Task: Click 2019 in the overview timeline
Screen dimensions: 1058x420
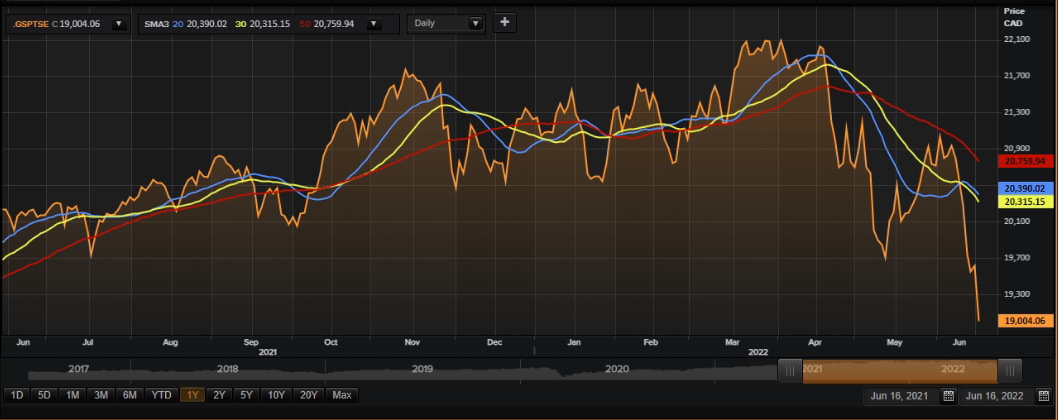Action: (422, 369)
